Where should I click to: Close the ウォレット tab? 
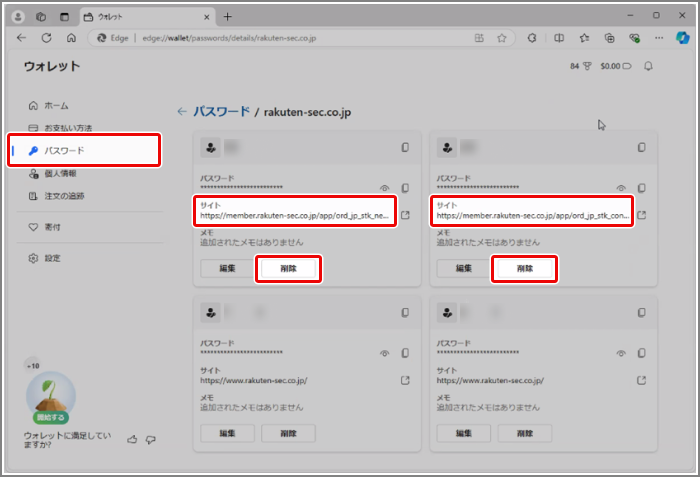pos(207,17)
